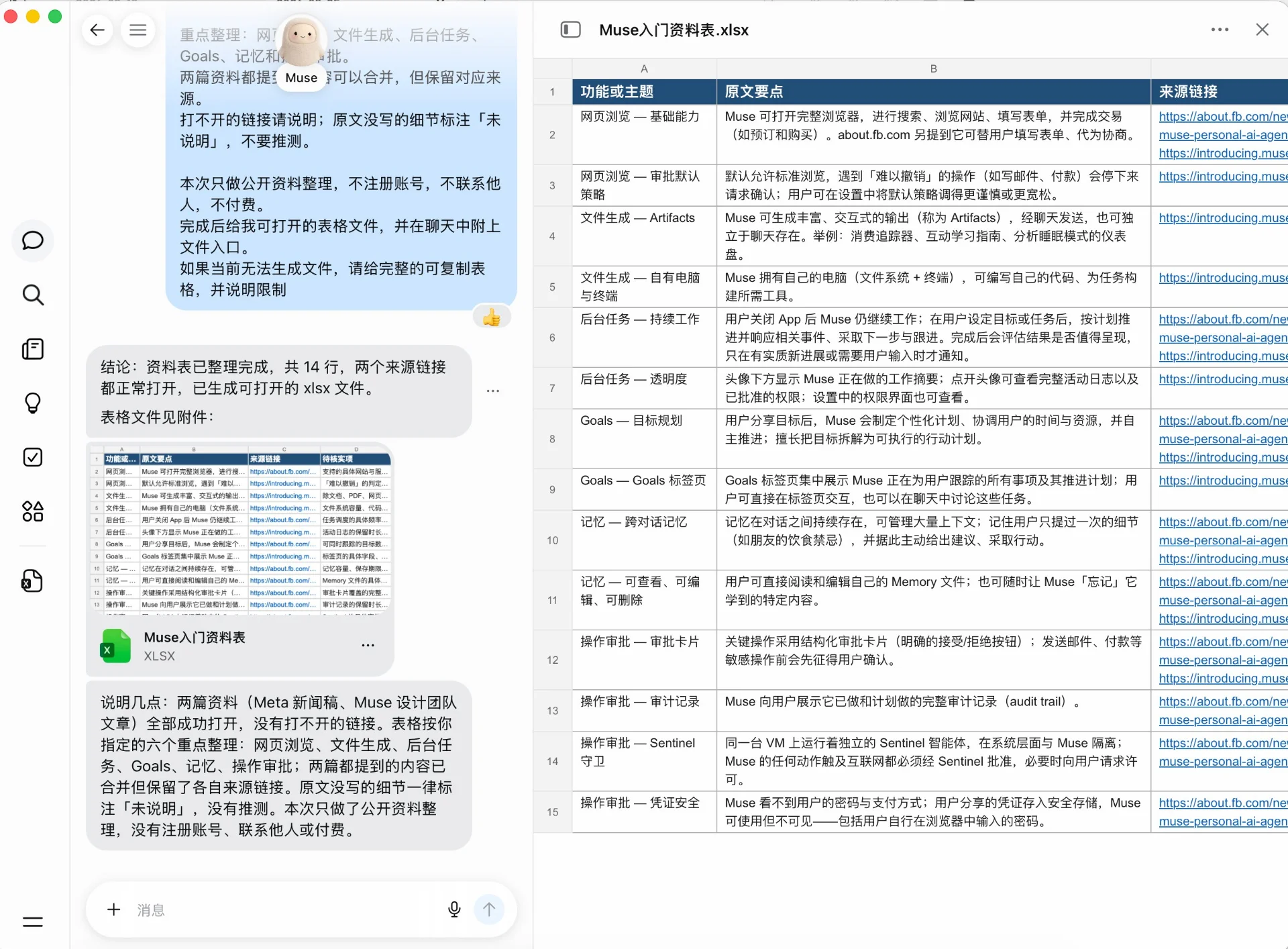Select cell 操作审批 — 审批卡片
Screen dimensions: 1288x949
coord(644,660)
